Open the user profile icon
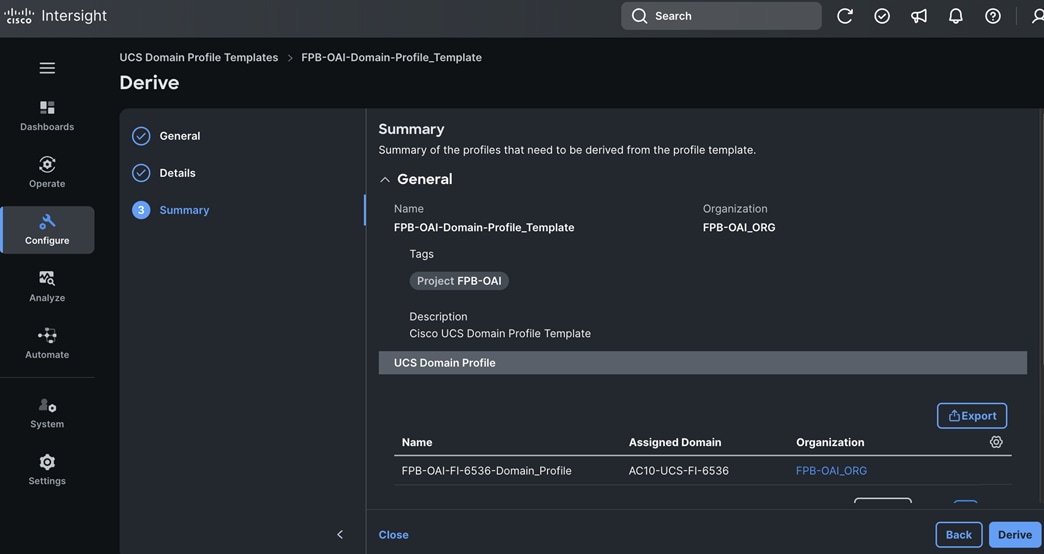This screenshot has height=554, width=1044. [x=1037, y=16]
